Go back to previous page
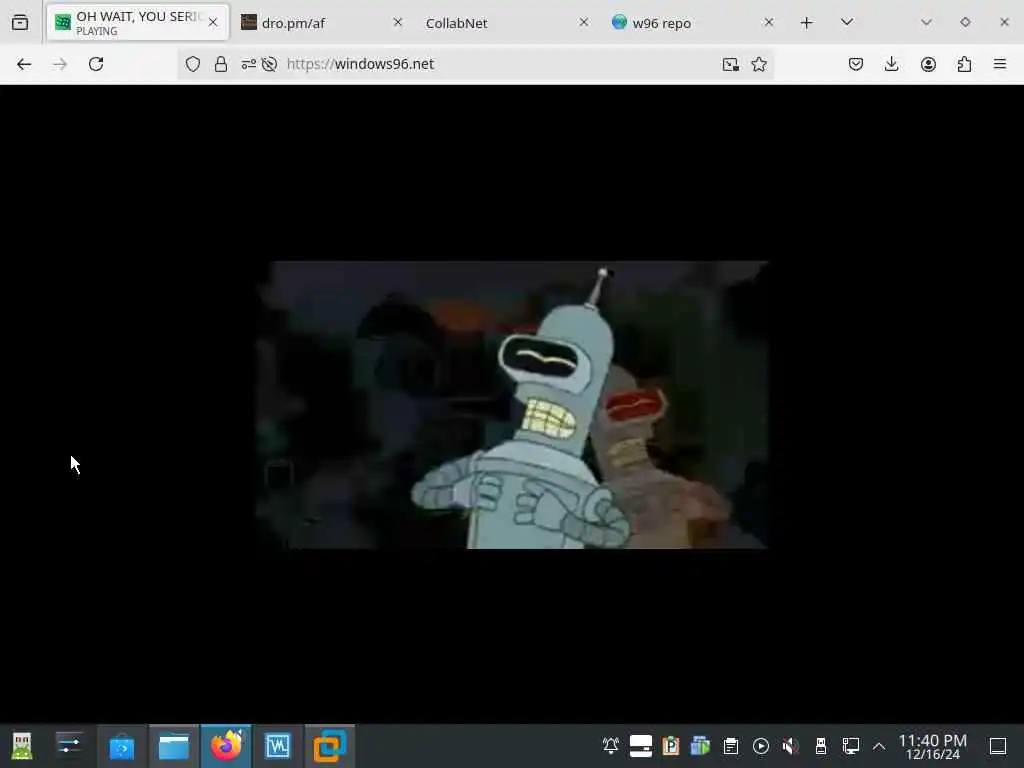The height and width of the screenshot is (768, 1024). [x=24, y=64]
